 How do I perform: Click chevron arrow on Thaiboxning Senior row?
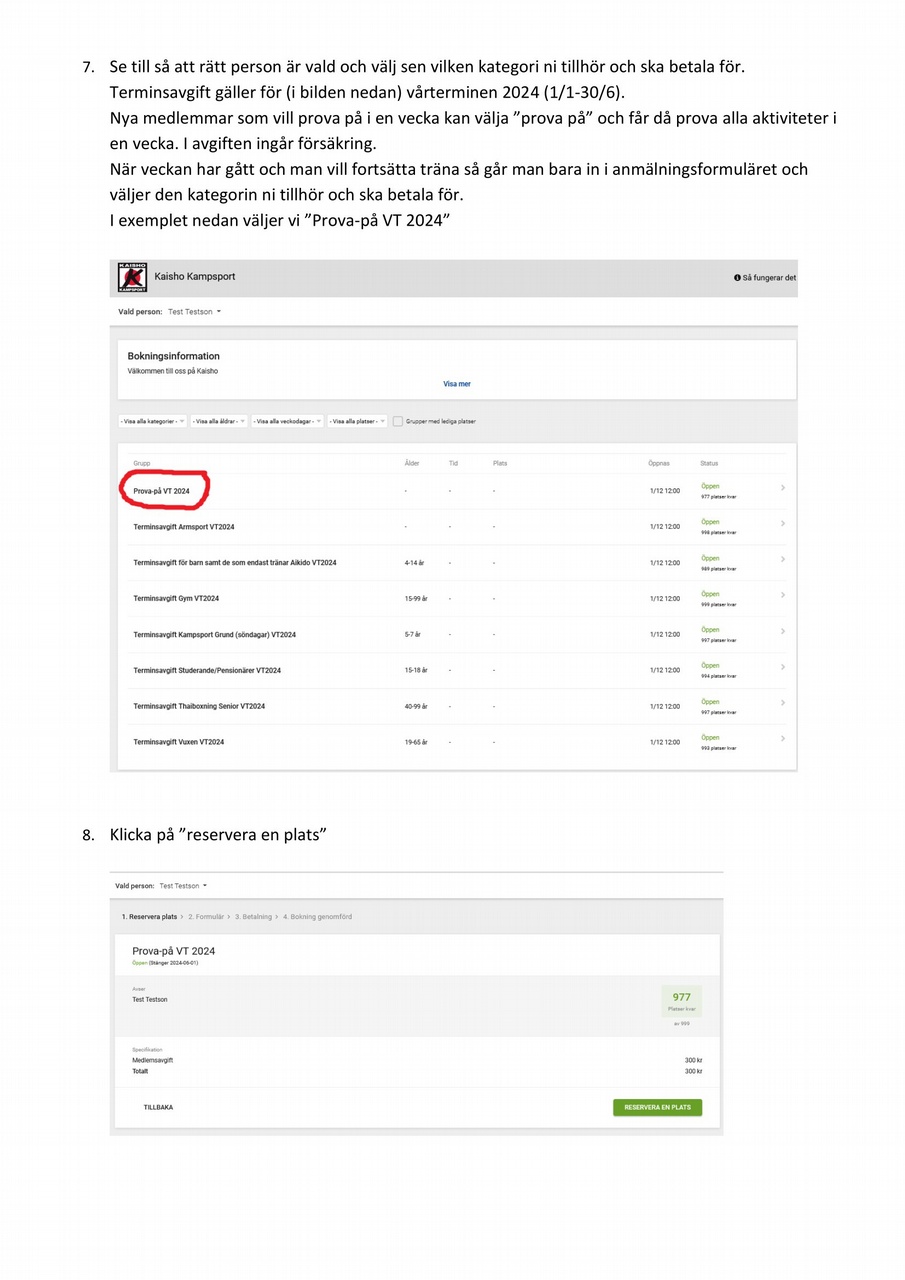point(782,703)
